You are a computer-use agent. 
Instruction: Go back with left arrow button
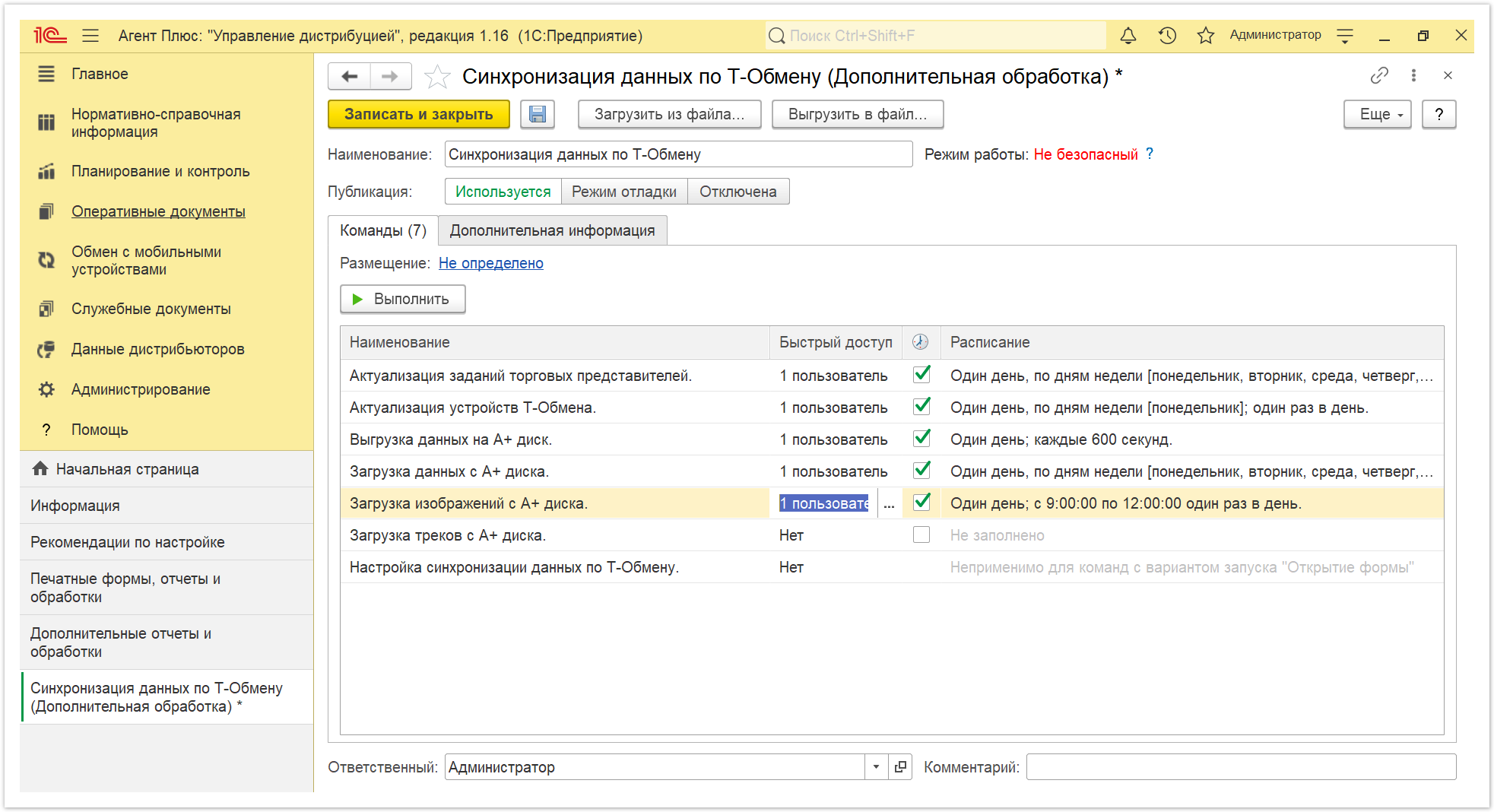coord(350,76)
